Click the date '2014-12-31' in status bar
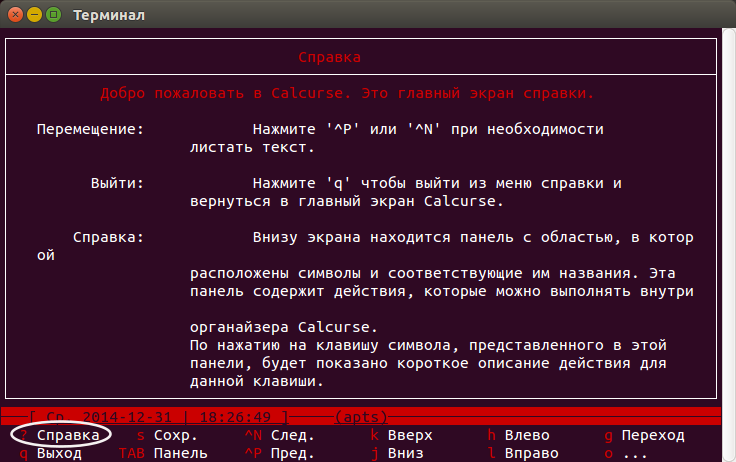This screenshot has height=462, width=736. pos(127,417)
